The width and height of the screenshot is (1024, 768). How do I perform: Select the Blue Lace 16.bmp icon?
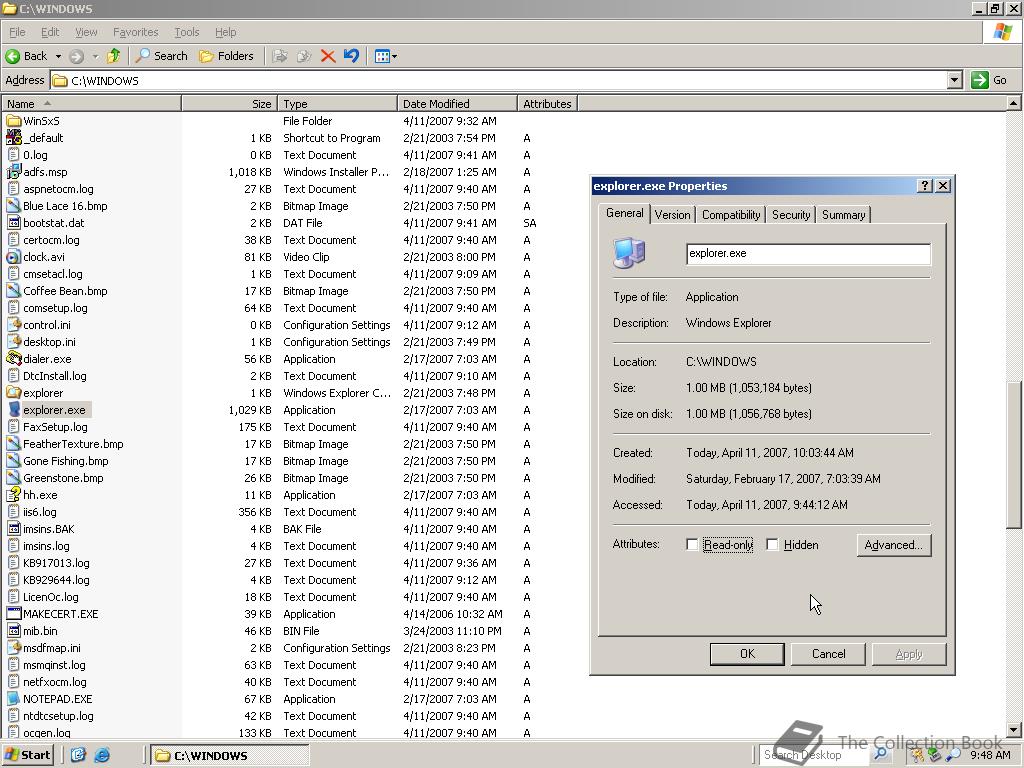pyautogui.click(x=13, y=206)
